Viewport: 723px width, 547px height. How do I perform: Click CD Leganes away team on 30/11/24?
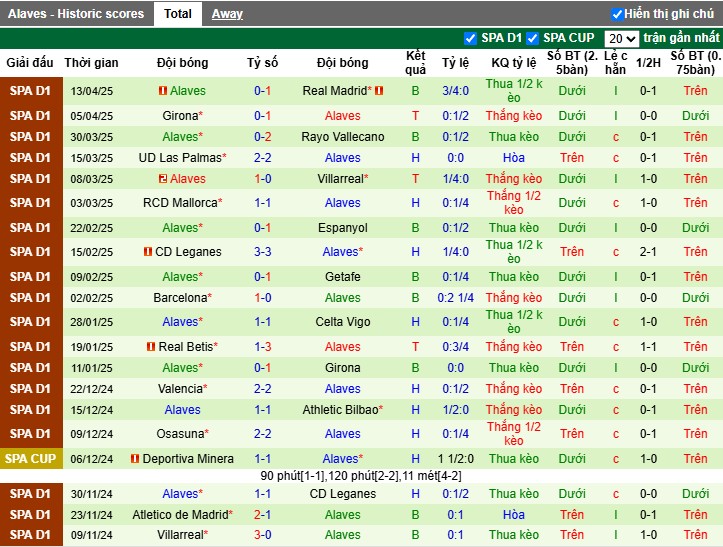click(343, 494)
